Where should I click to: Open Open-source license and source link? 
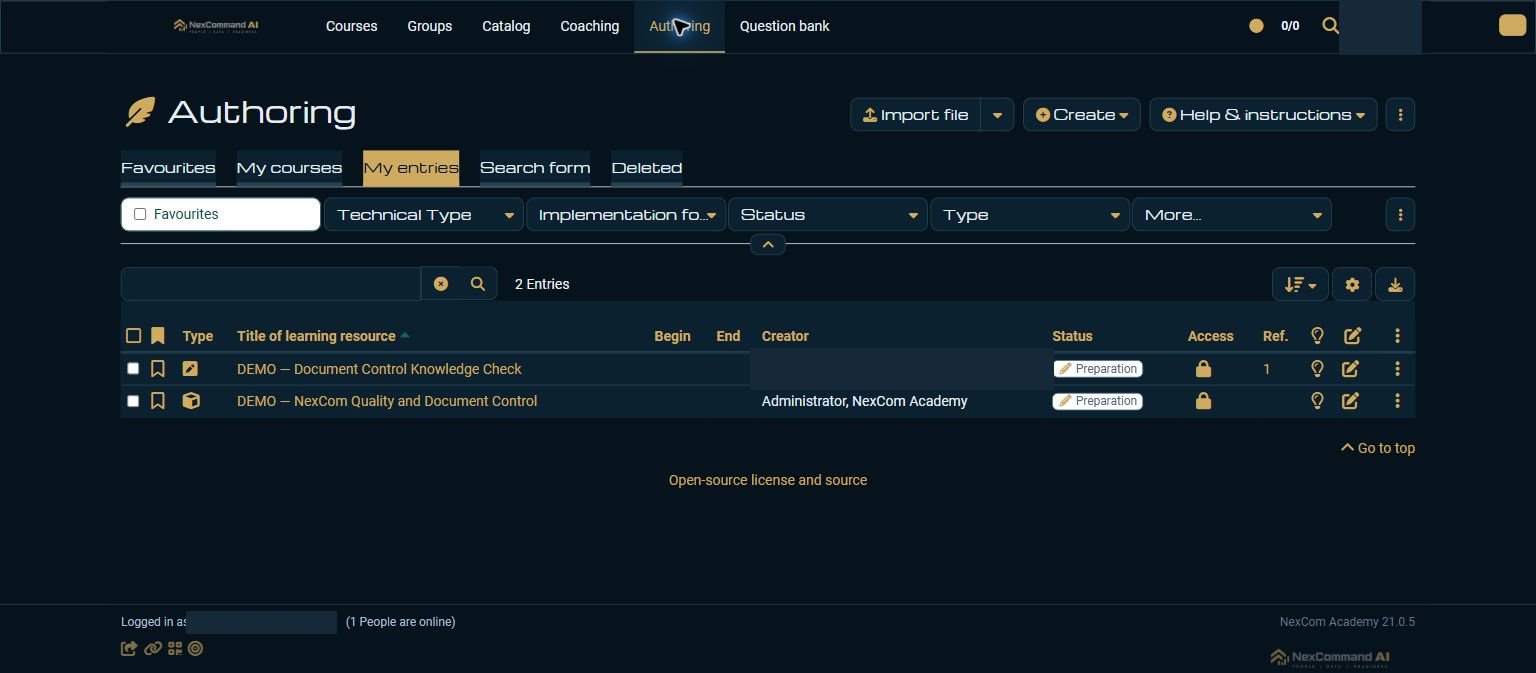pos(768,480)
